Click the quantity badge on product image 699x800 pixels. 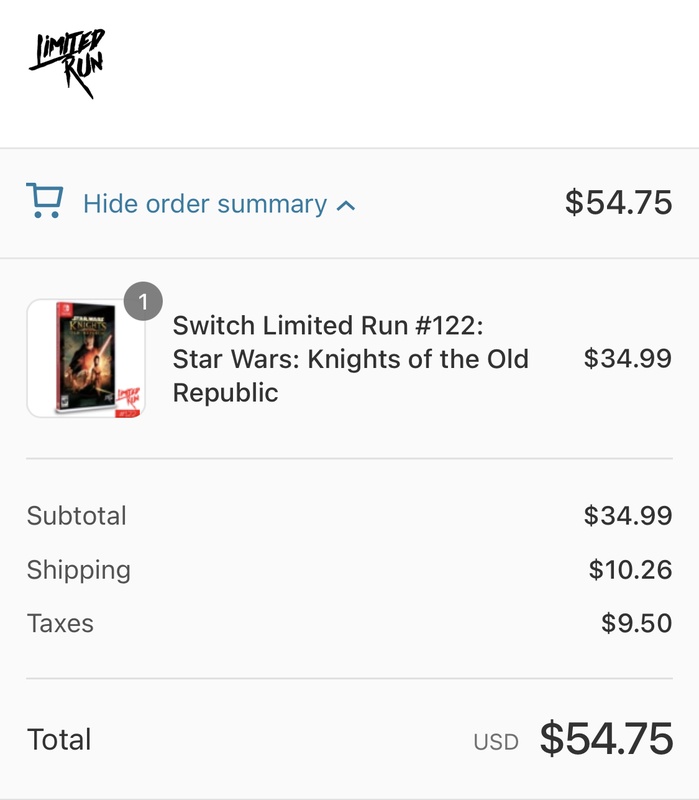(x=144, y=301)
